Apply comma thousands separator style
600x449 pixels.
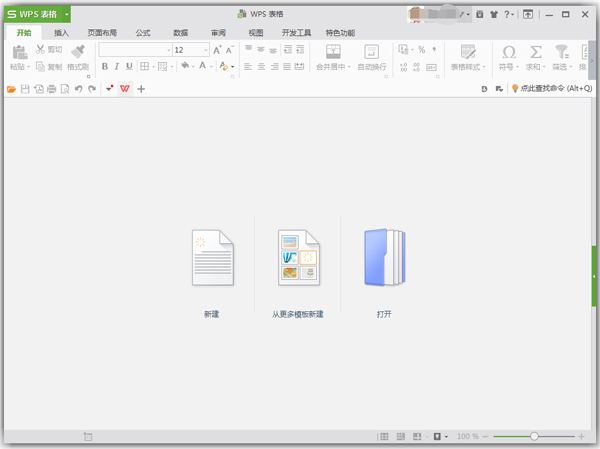(434, 49)
